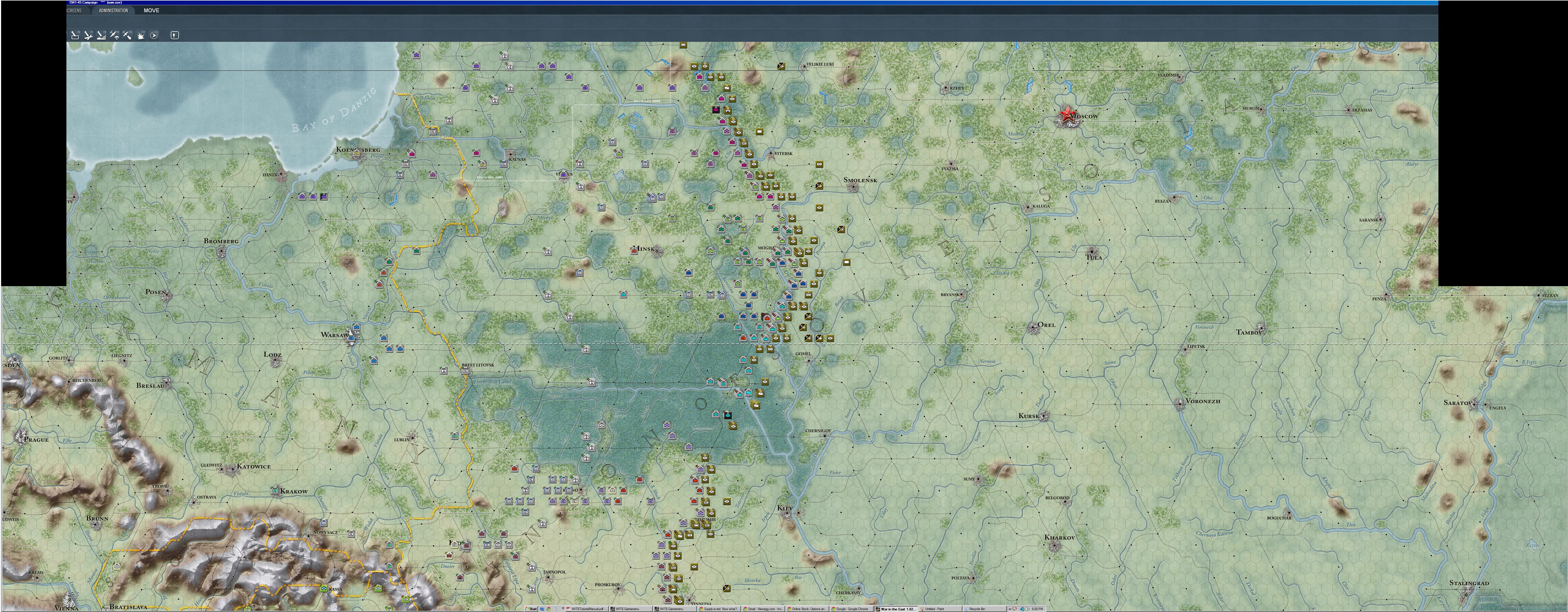Switch to 'Supply is red. Now what?' Chrome window
The image size is (1568, 612).
[719, 609]
